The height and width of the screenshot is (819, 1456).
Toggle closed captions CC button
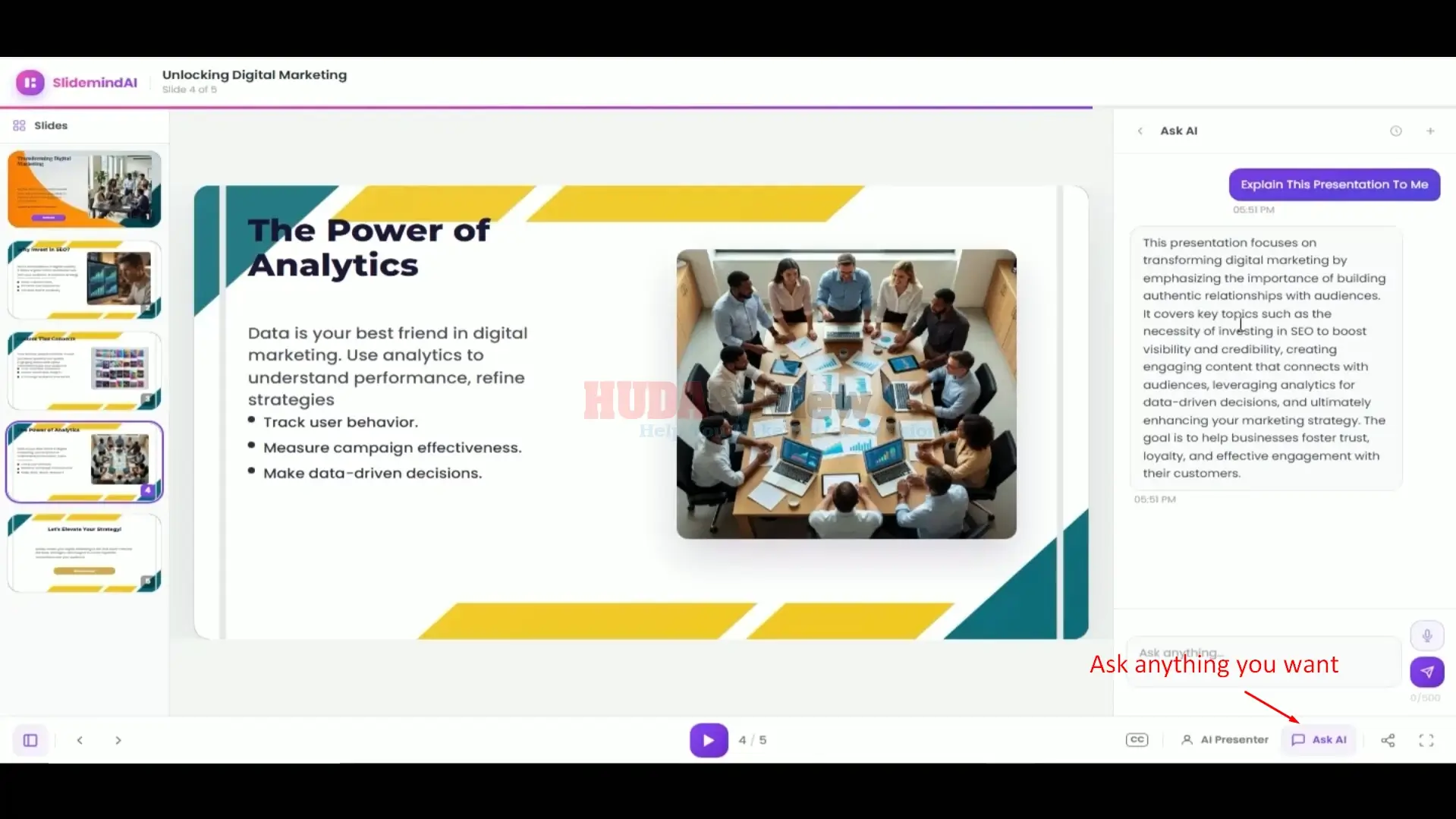coord(1137,740)
